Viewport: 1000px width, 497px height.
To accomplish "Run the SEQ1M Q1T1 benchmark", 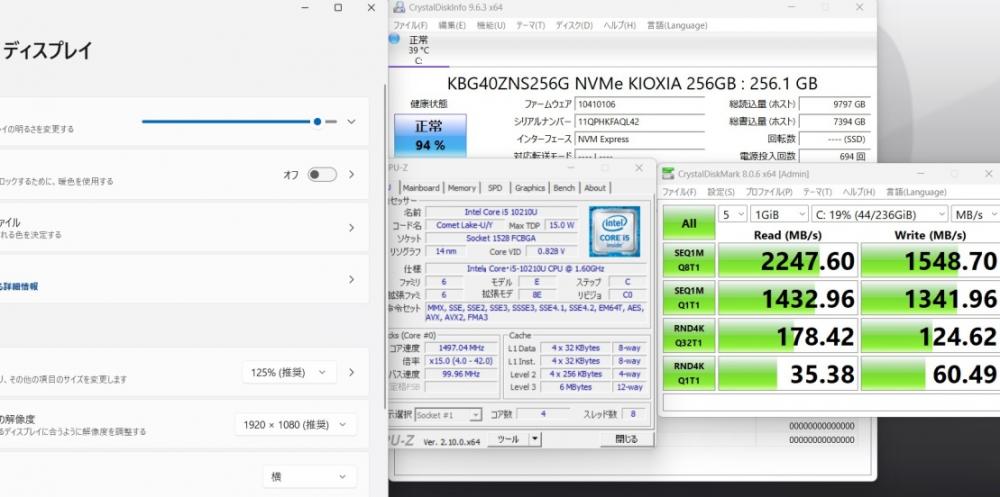I will tap(689, 298).
